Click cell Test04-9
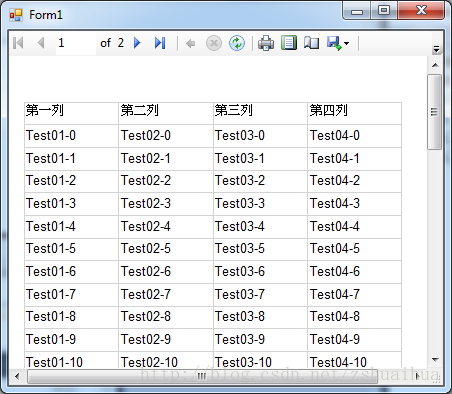This screenshot has width=452, height=394. point(354,340)
